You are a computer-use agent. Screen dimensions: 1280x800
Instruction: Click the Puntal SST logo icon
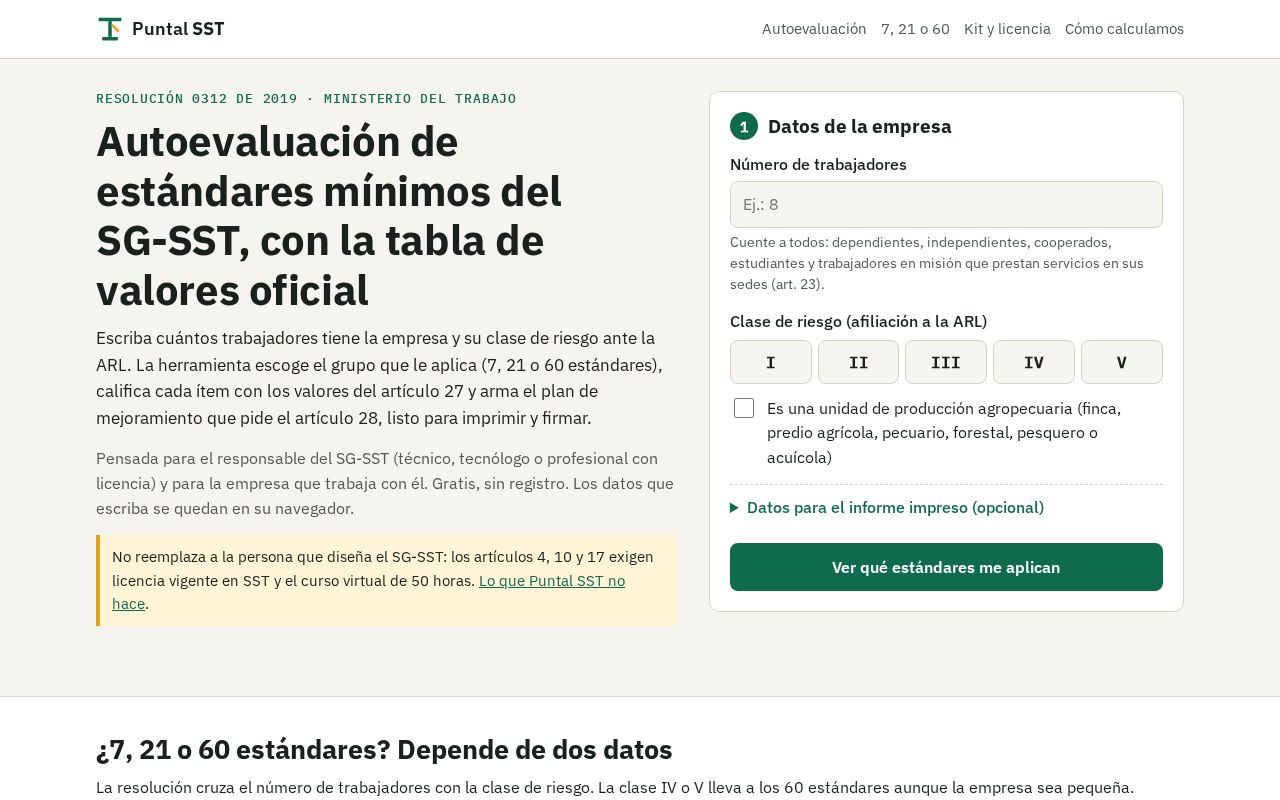point(110,29)
